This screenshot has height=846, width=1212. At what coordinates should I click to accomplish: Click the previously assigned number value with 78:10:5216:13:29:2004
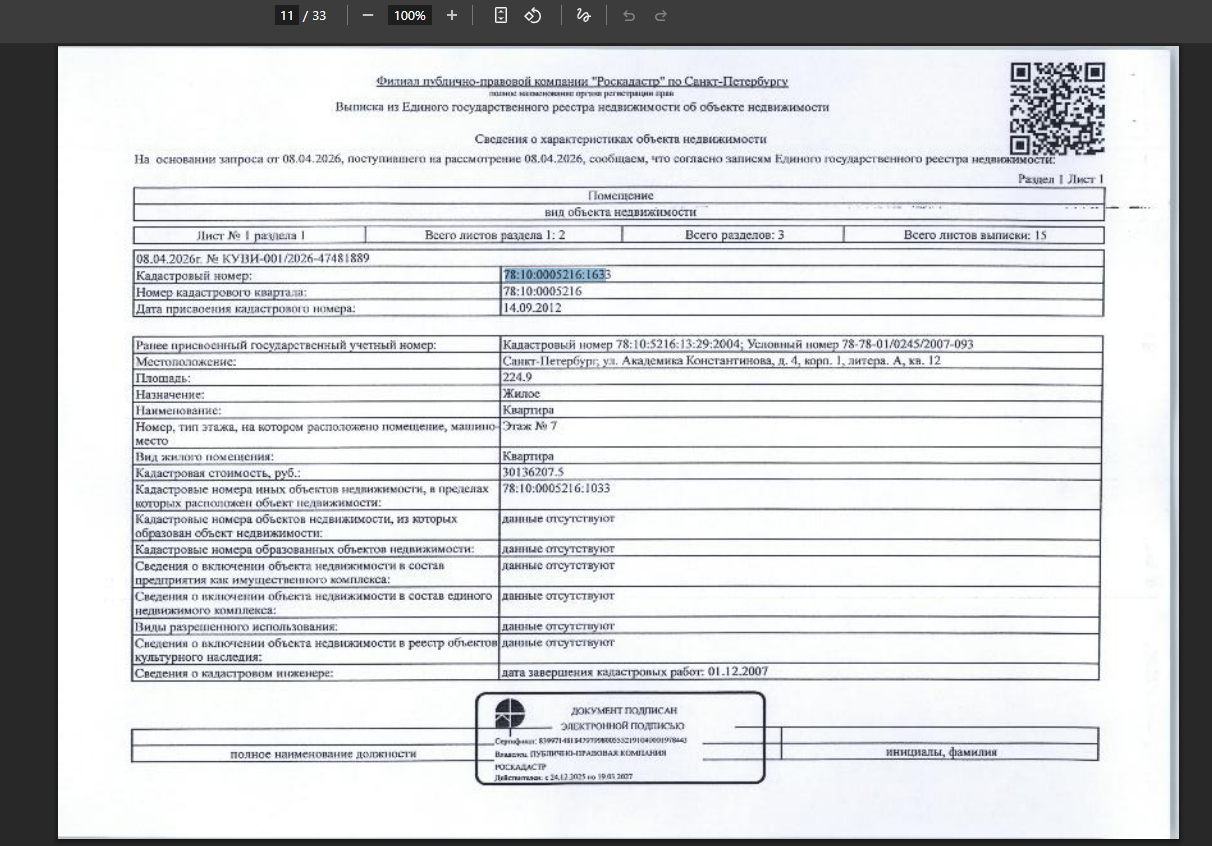737,345
